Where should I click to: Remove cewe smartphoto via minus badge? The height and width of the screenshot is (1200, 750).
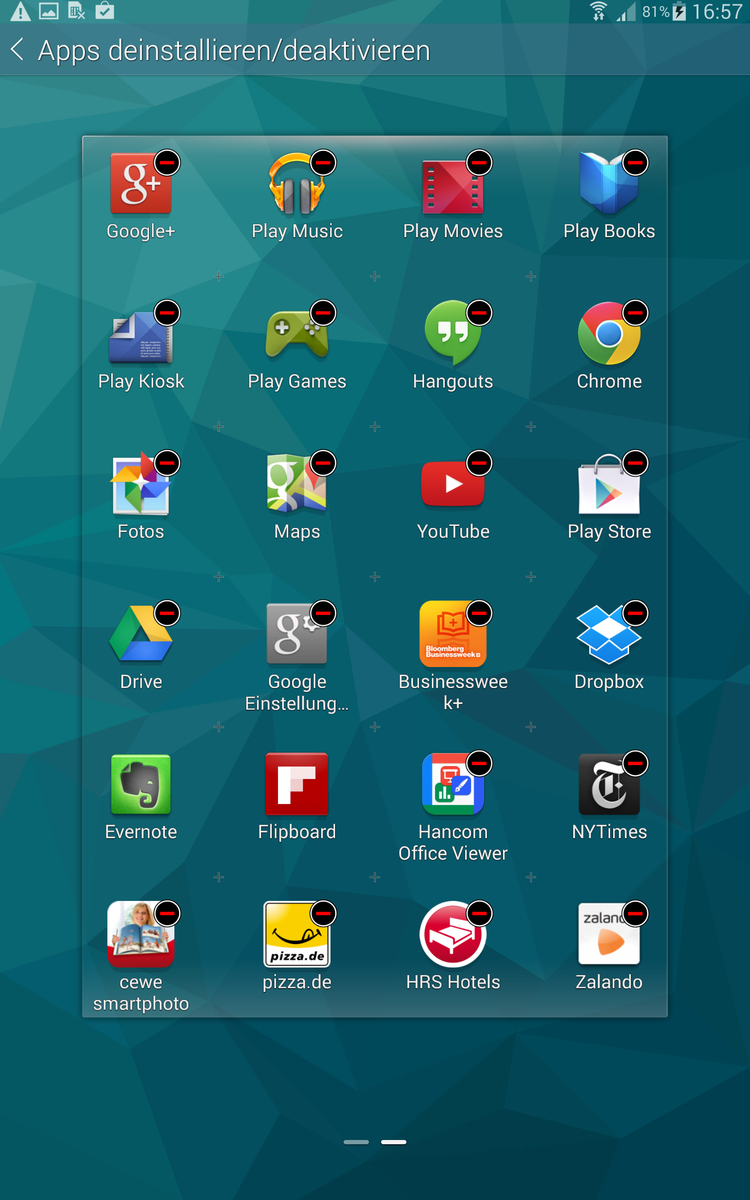pyautogui.click(x=167, y=913)
